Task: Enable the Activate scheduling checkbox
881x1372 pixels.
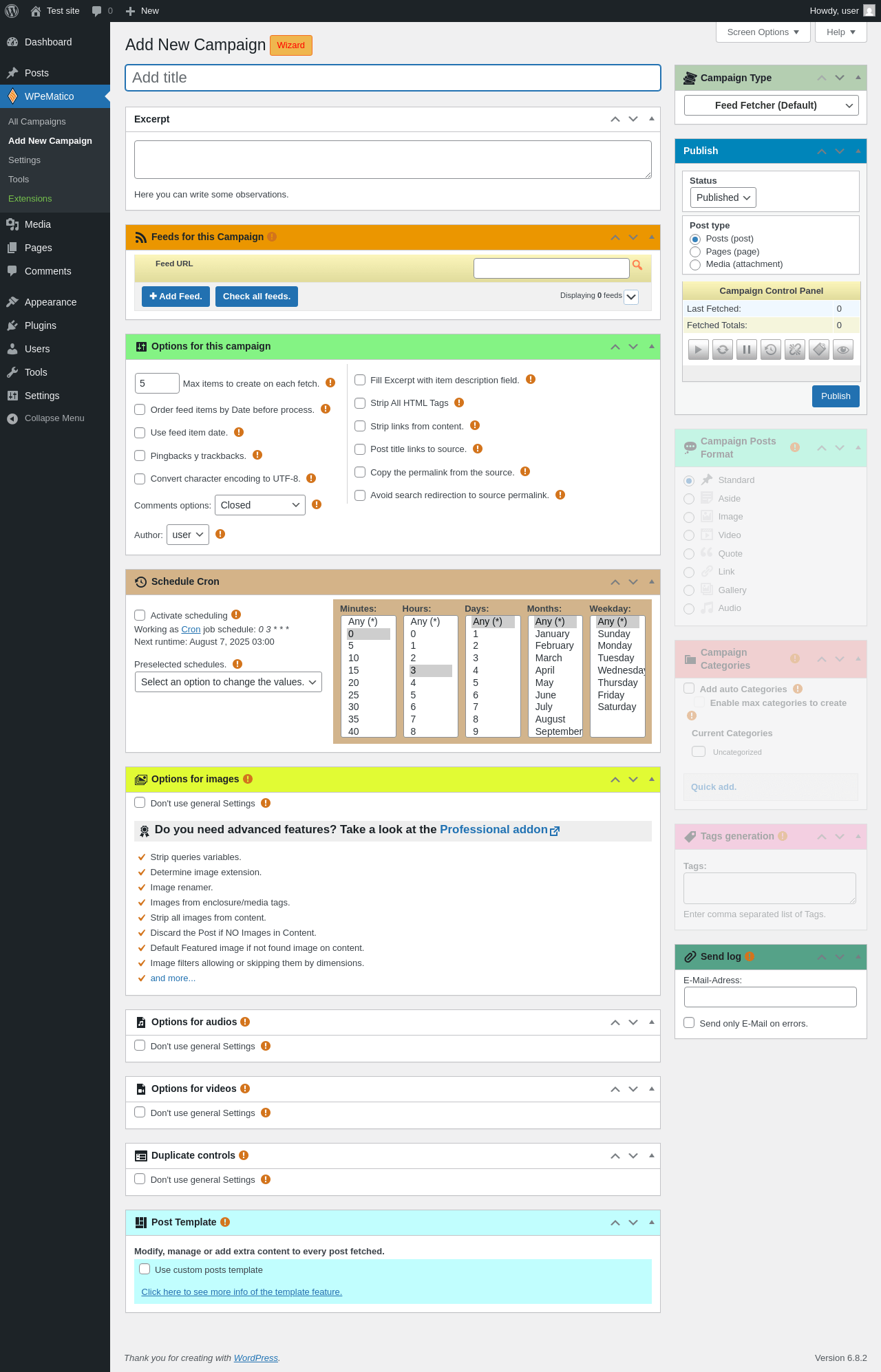Action: (x=140, y=615)
